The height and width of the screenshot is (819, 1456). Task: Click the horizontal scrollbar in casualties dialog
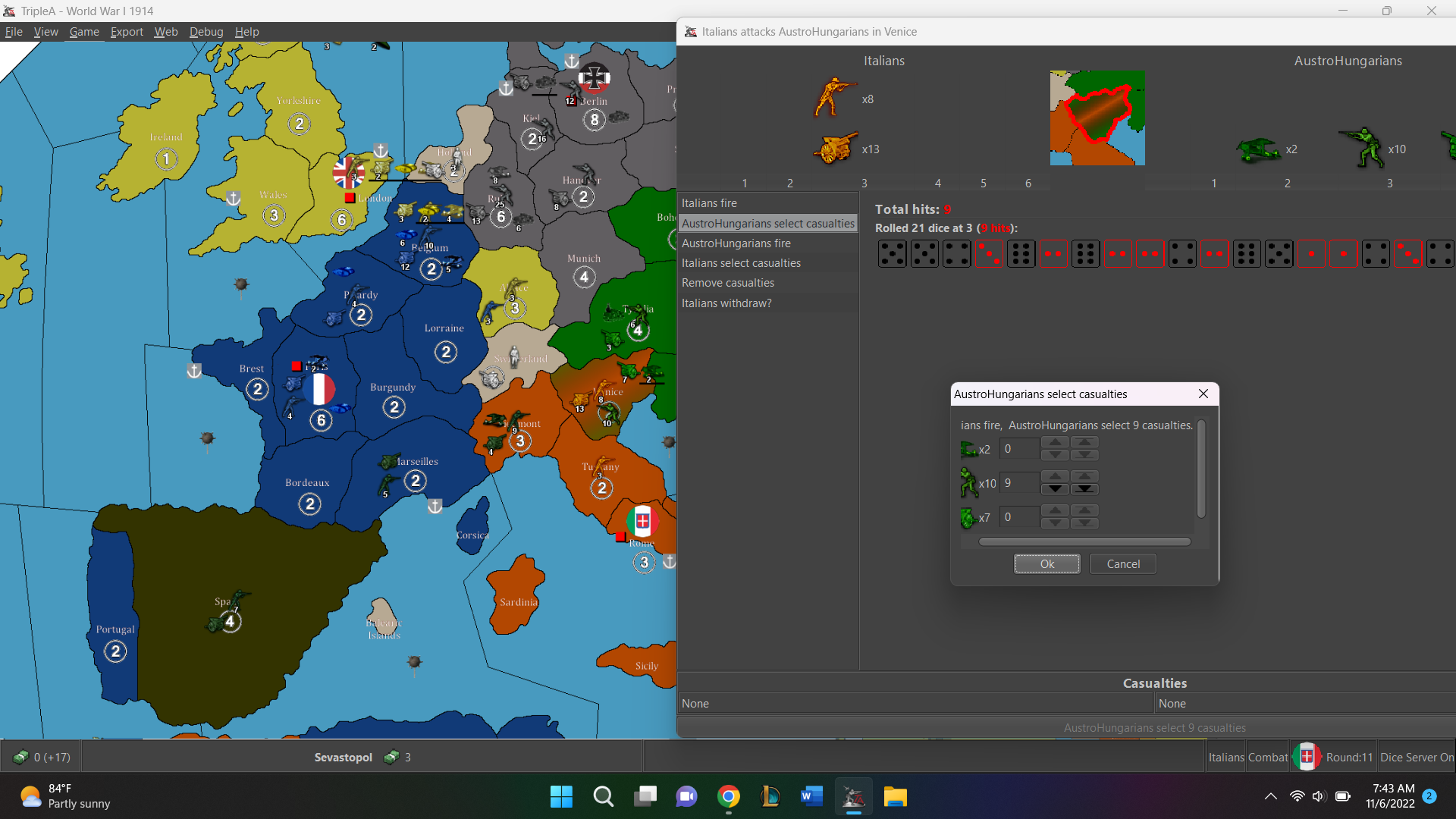(1084, 541)
